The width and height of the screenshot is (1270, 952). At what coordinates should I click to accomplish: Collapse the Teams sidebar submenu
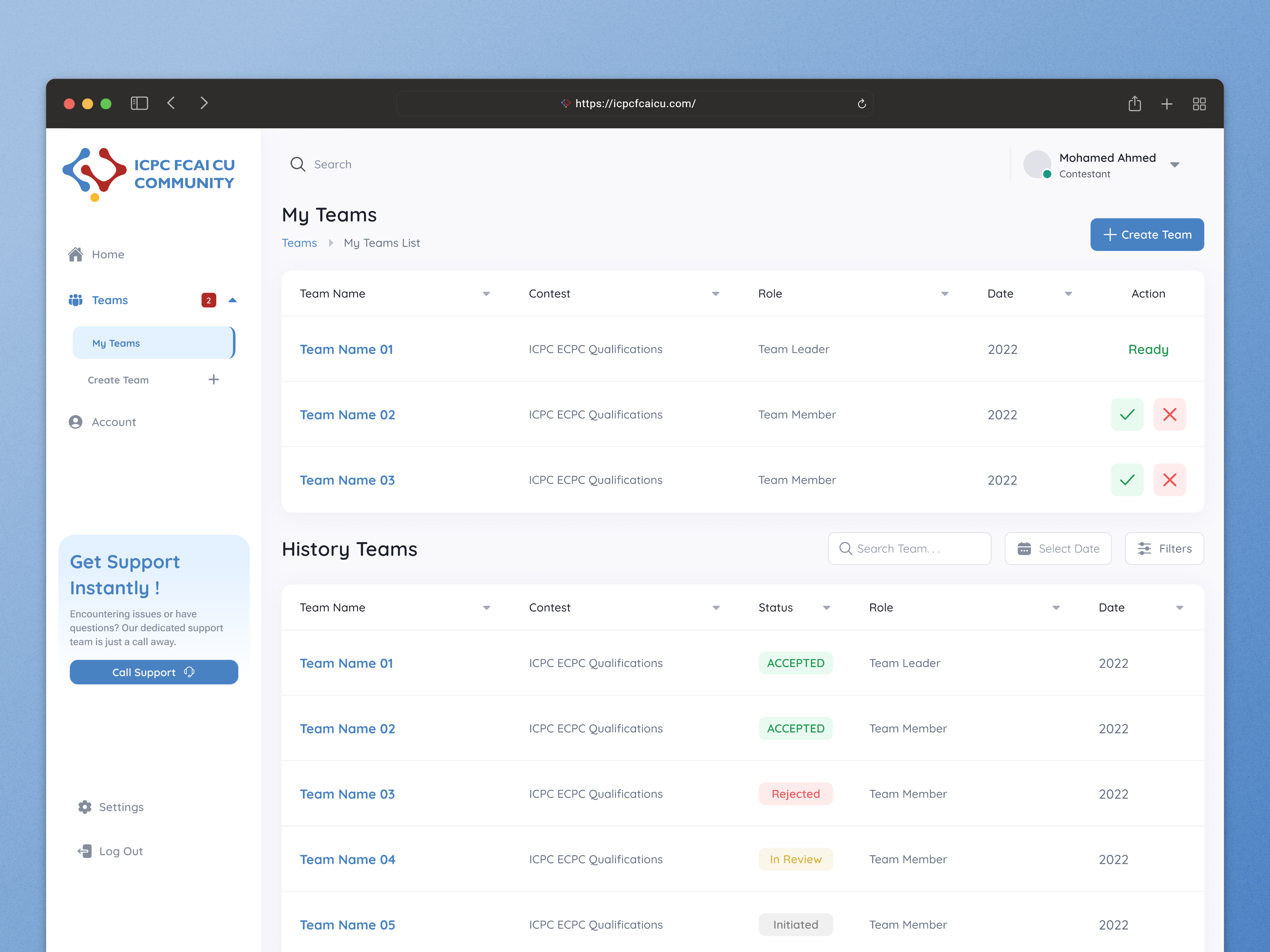pyautogui.click(x=232, y=299)
